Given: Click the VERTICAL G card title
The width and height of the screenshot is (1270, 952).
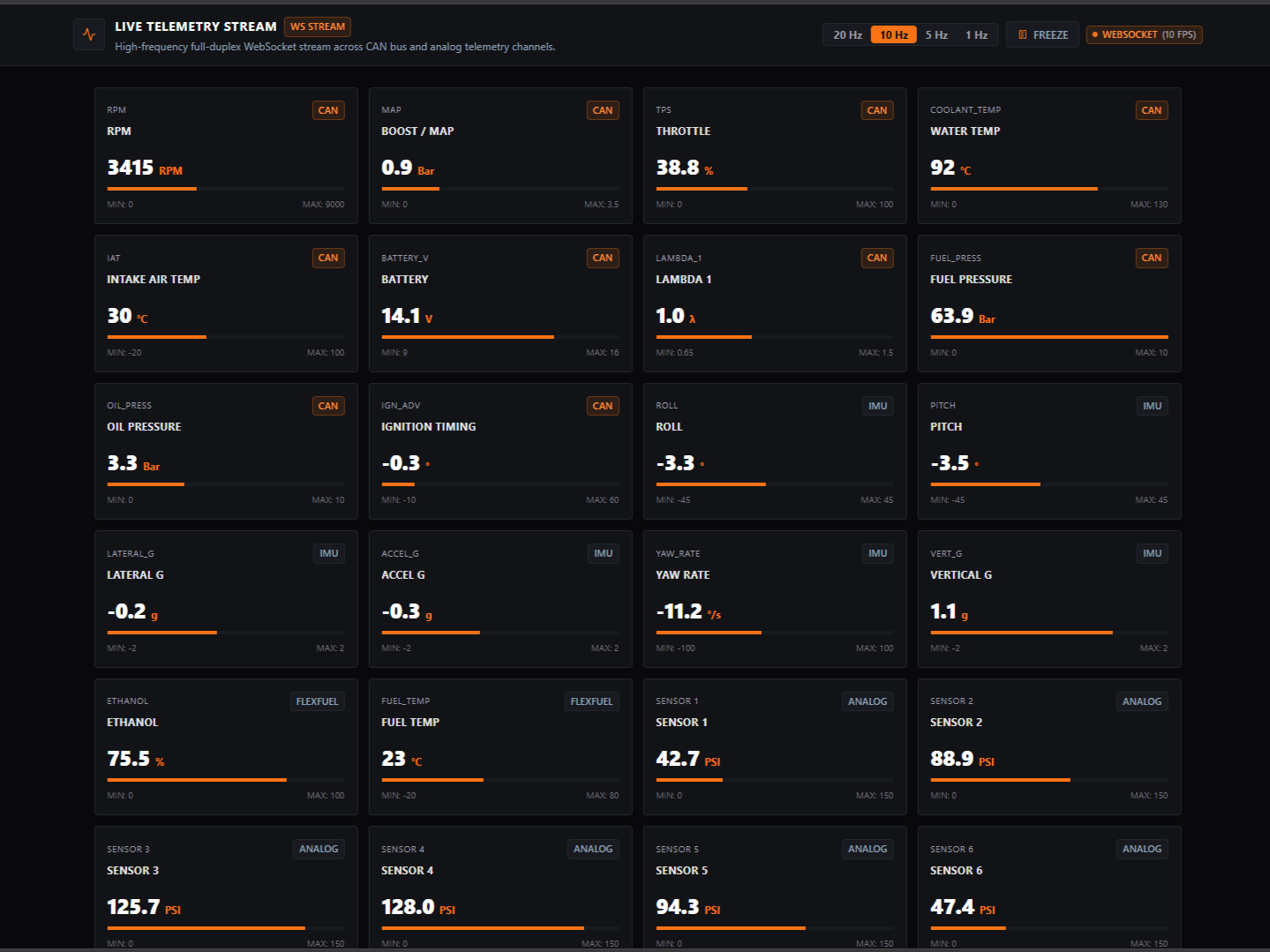Looking at the screenshot, I should point(961,575).
